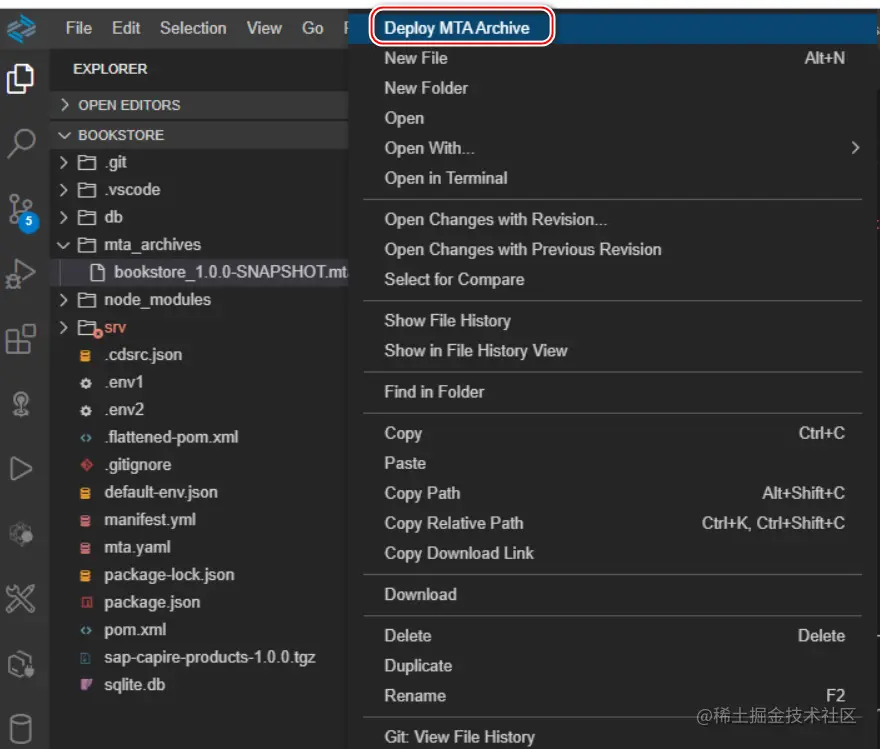
Task: Expand the node_modules folder
Action: 63,300
